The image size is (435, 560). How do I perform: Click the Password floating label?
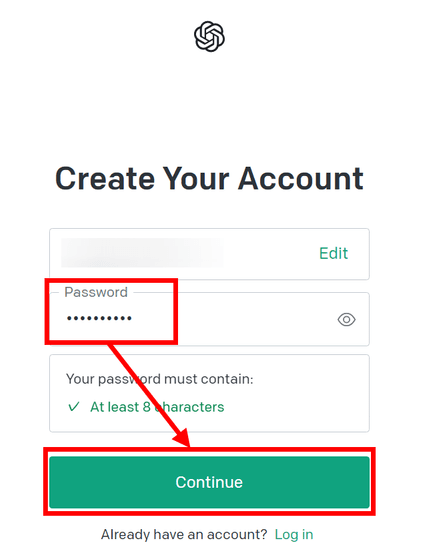tap(96, 292)
